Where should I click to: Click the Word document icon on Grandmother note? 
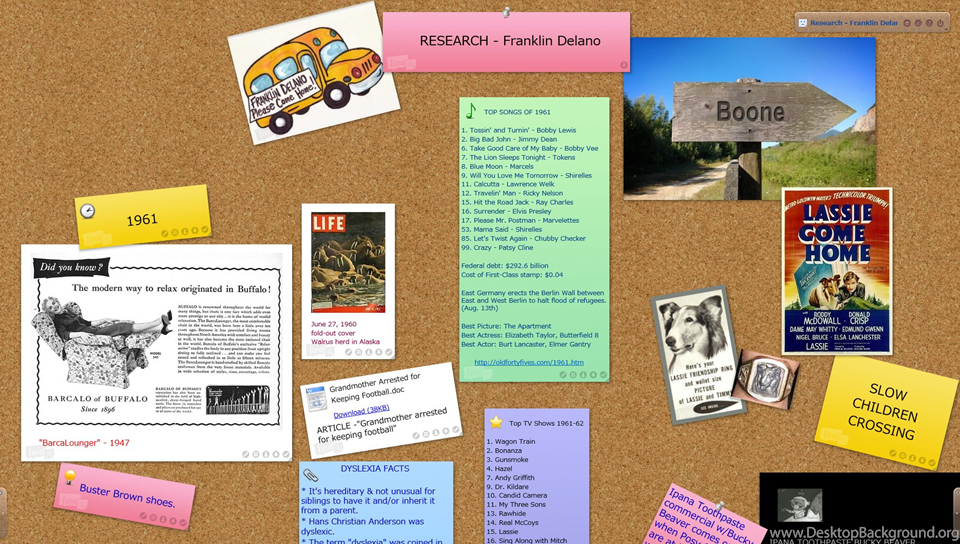(317, 398)
